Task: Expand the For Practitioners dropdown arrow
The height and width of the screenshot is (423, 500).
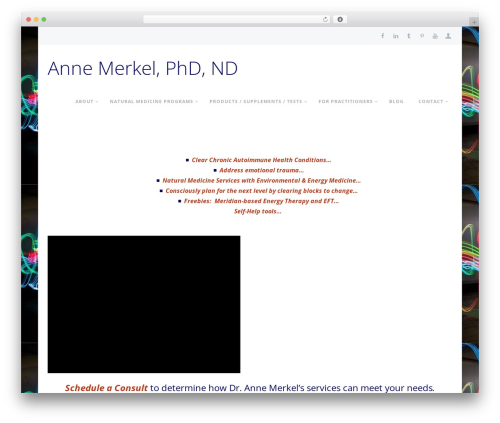Action: tap(376, 102)
